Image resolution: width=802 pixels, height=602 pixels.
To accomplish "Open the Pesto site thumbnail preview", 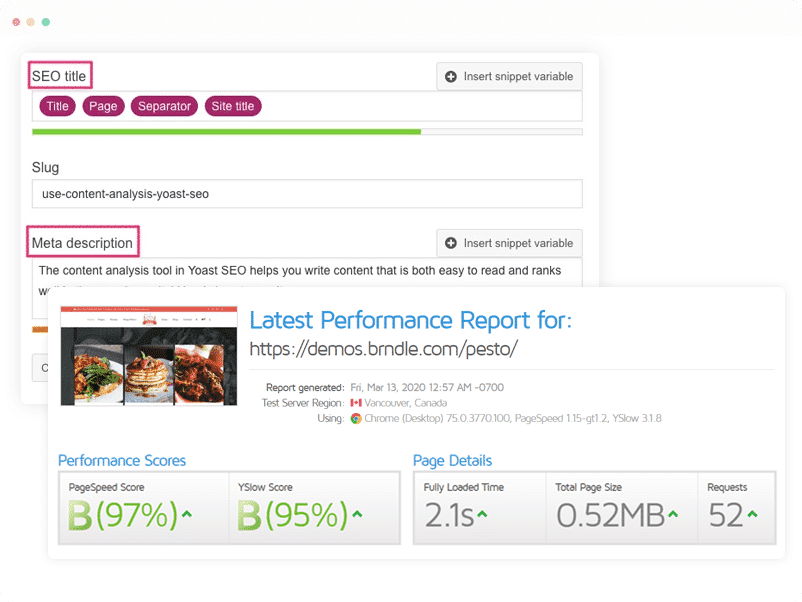I will point(149,356).
